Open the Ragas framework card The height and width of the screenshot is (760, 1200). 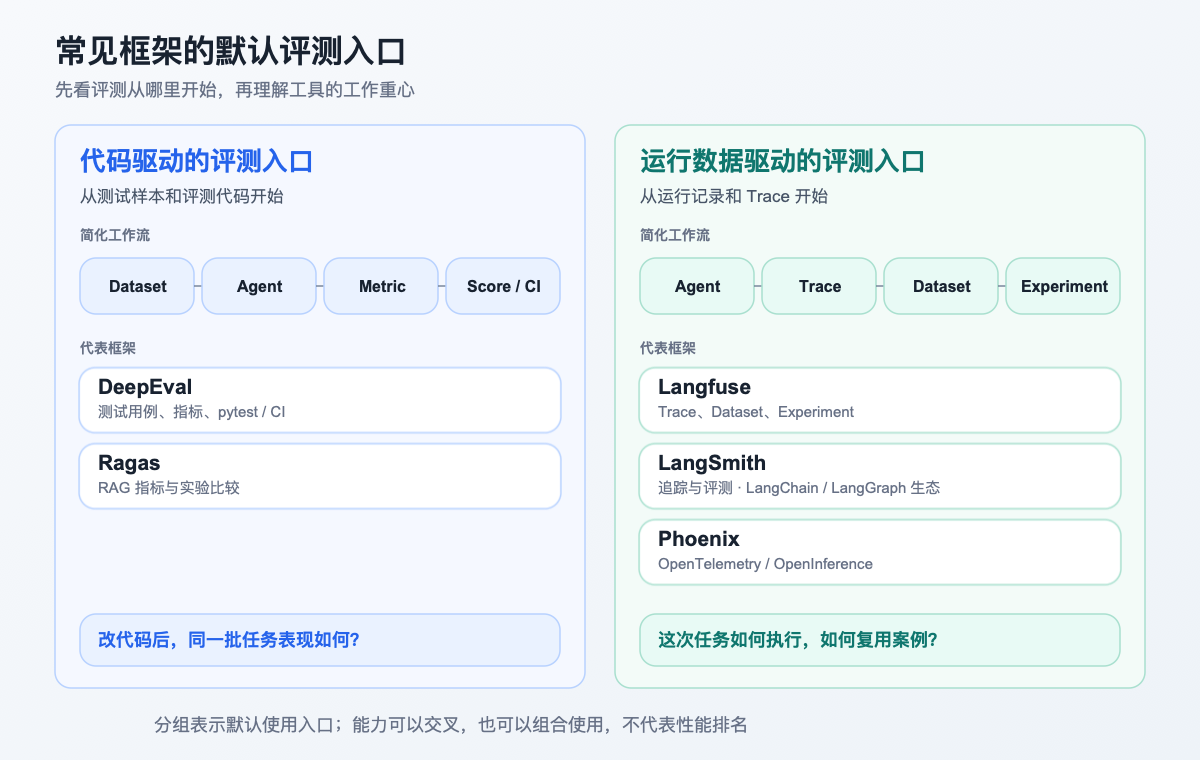(320, 476)
